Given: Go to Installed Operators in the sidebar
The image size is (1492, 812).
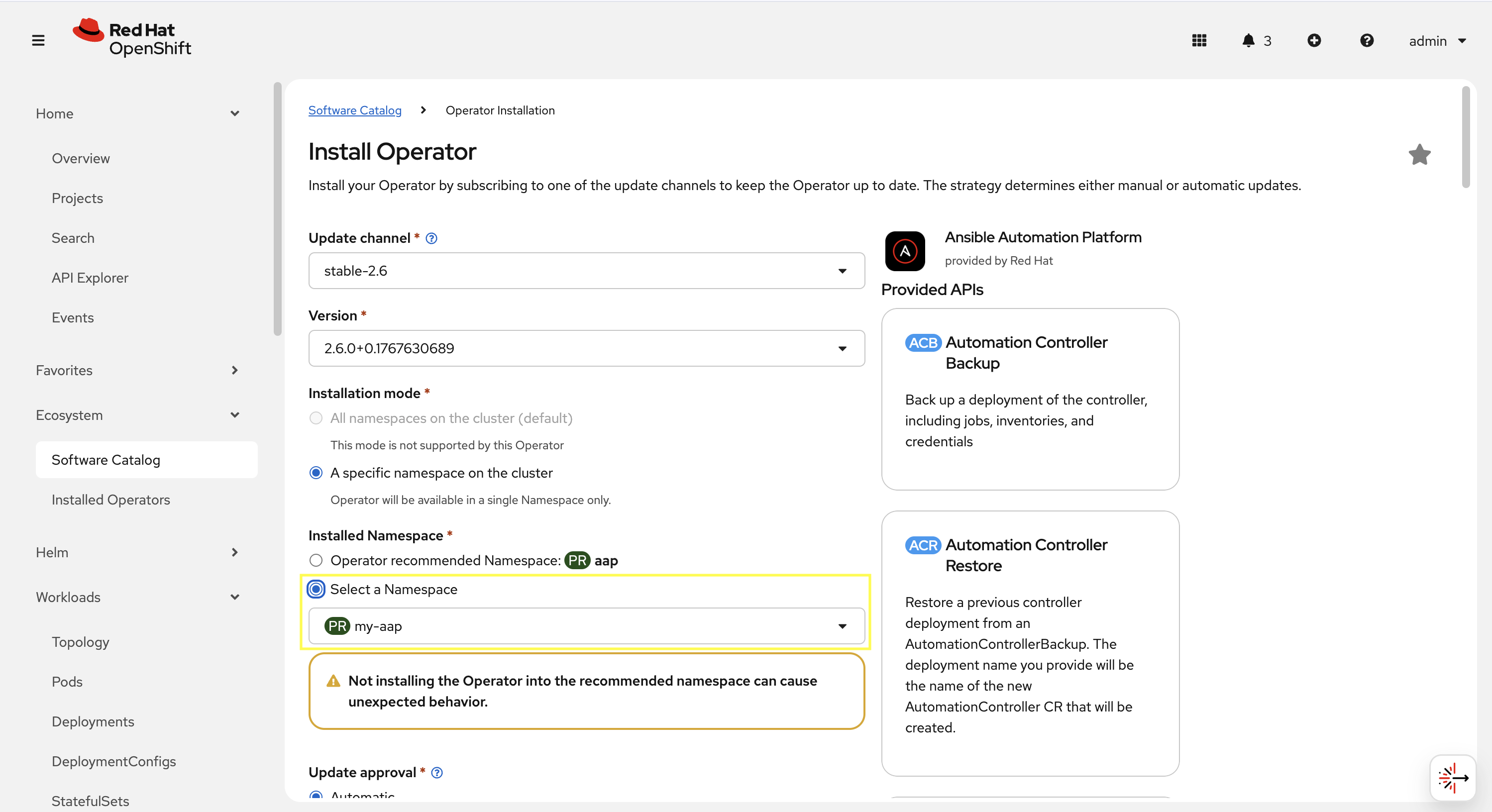Looking at the screenshot, I should point(110,499).
